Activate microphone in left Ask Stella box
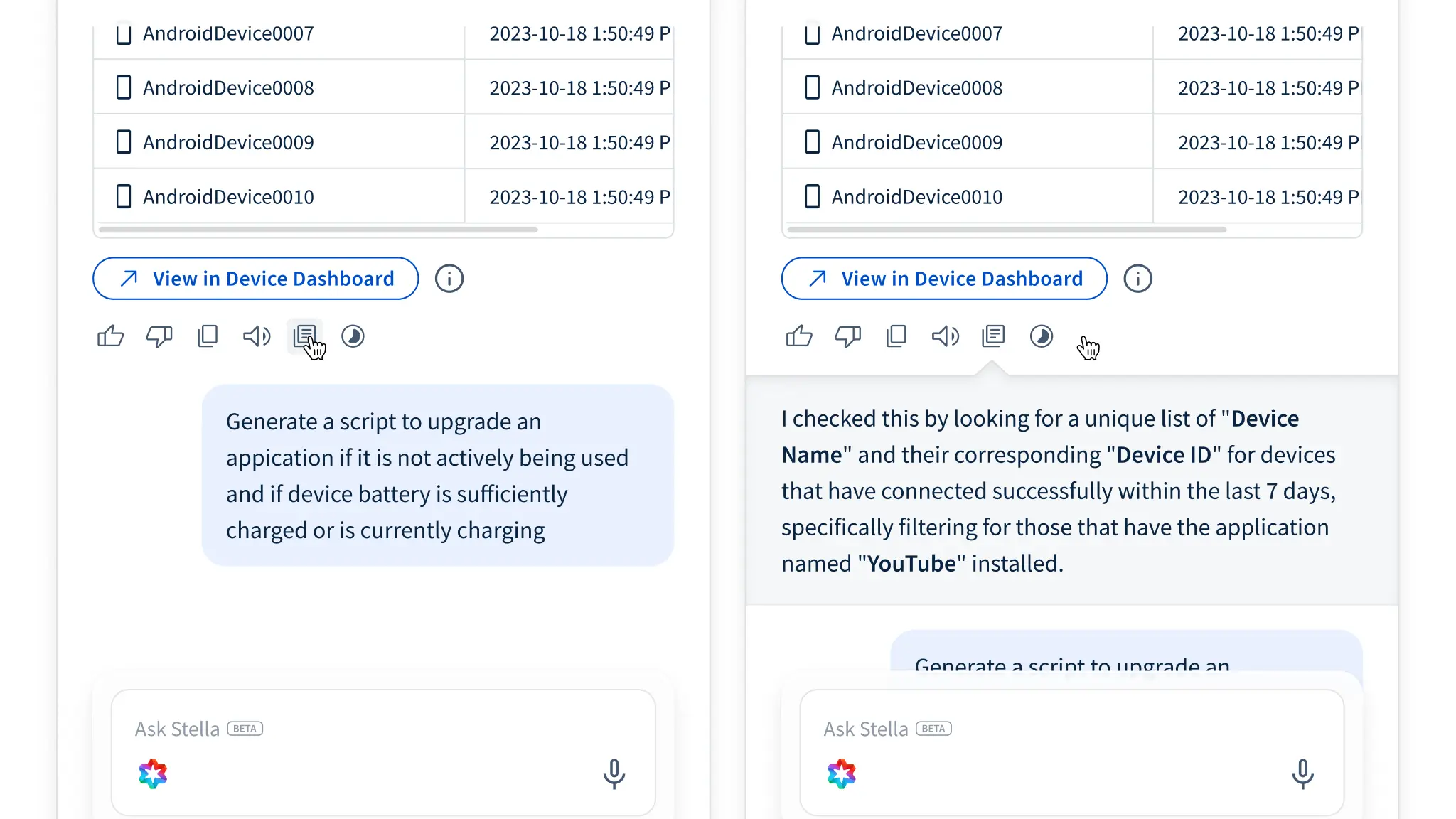Viewport: 1456px width, 819px height. 614,773
